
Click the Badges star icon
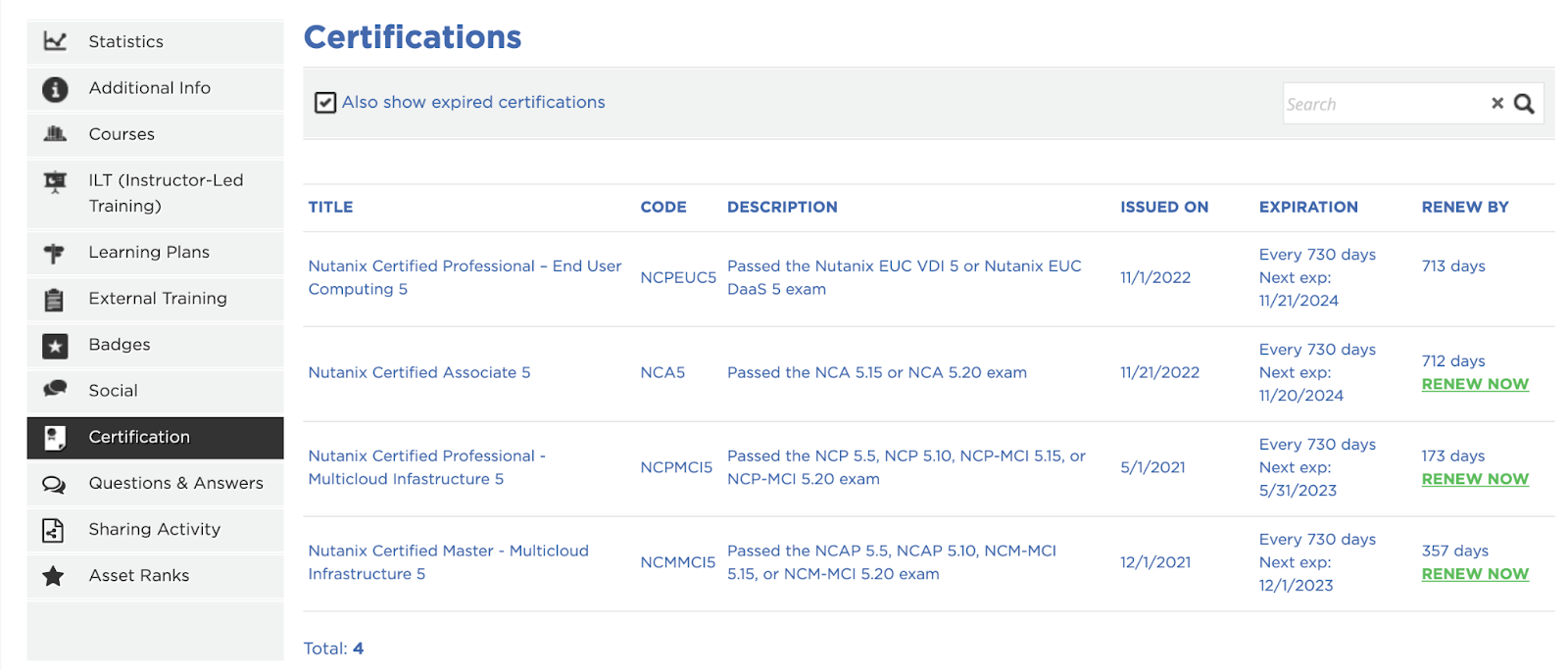55,345
